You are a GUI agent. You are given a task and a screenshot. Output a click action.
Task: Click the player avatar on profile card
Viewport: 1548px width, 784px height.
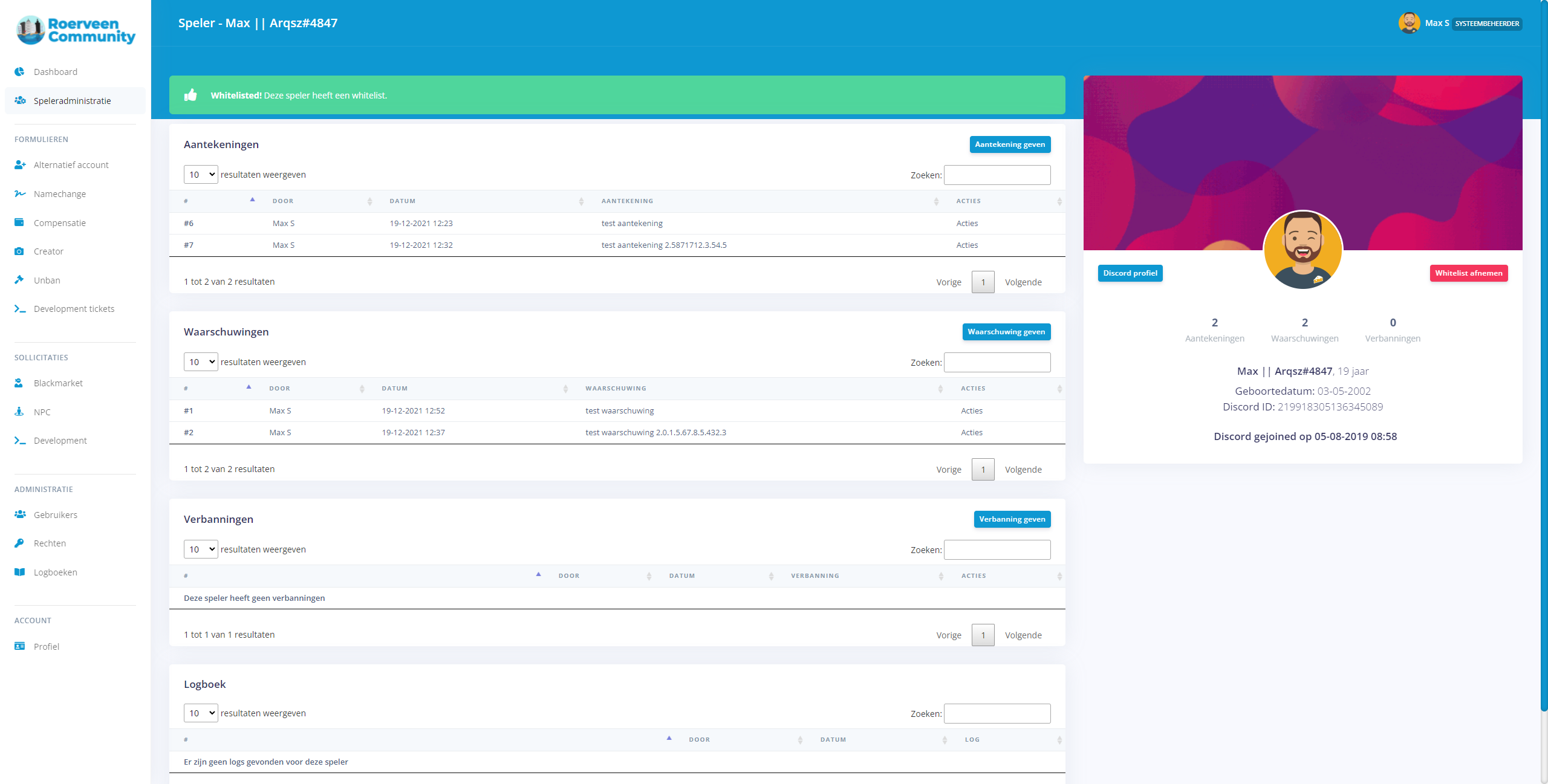[1302, 249]
